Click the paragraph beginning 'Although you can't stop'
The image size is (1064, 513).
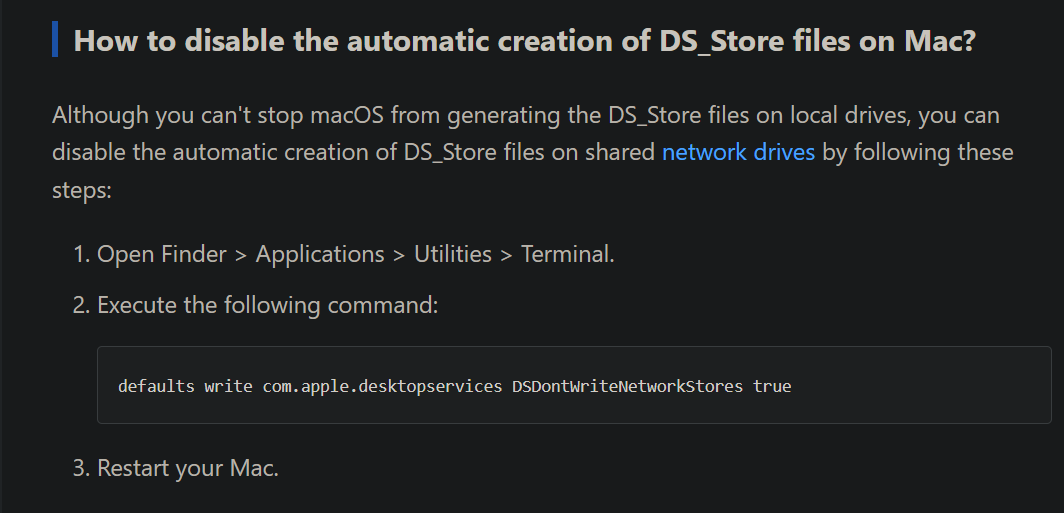click(533, 152)
